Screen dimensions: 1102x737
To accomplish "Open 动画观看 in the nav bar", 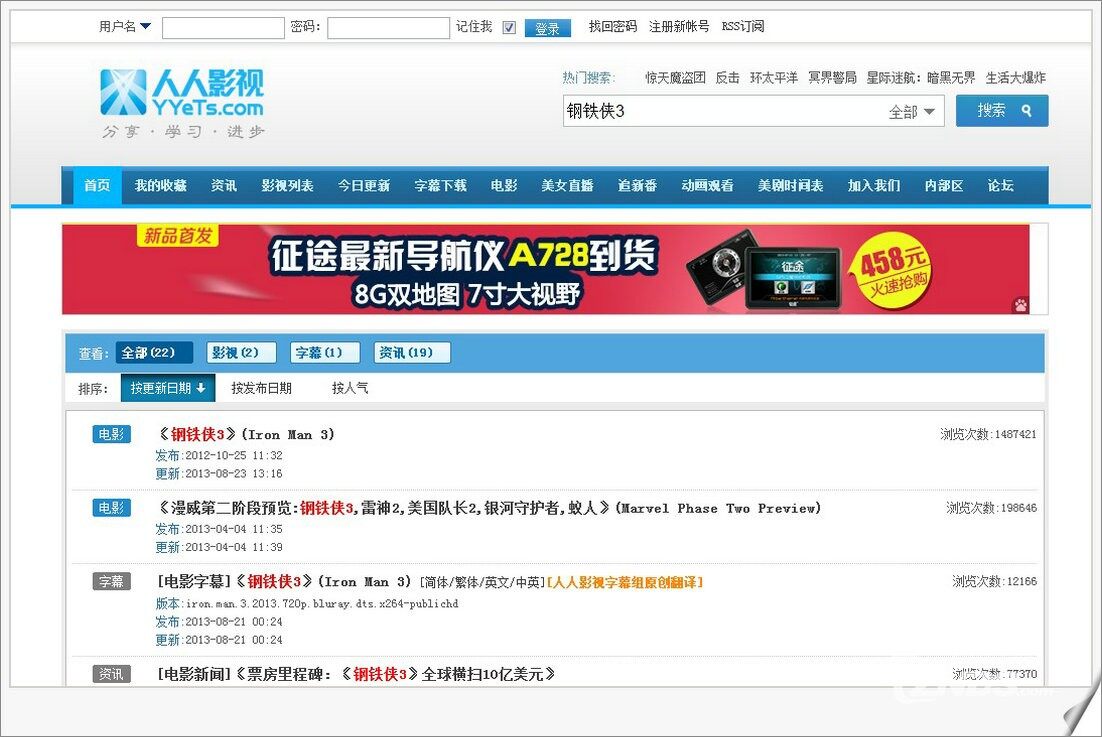I will 707,185.
